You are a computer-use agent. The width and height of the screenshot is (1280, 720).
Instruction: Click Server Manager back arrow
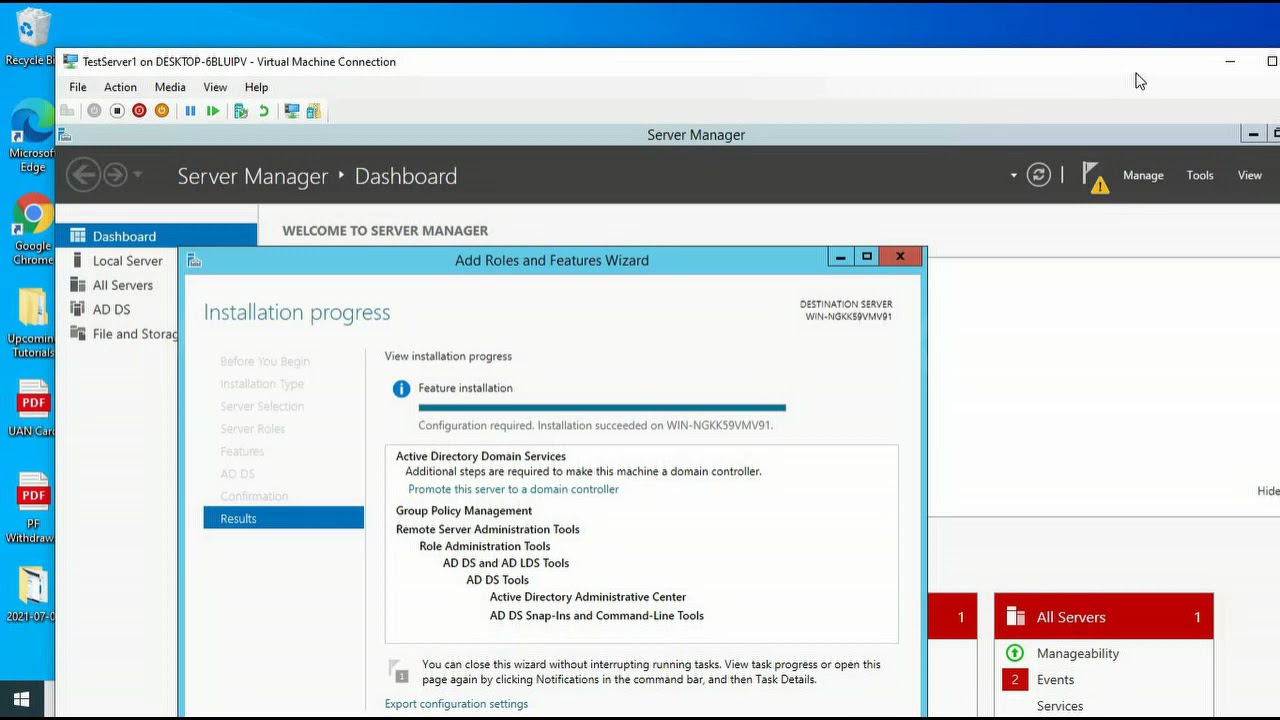click(83, 175)
